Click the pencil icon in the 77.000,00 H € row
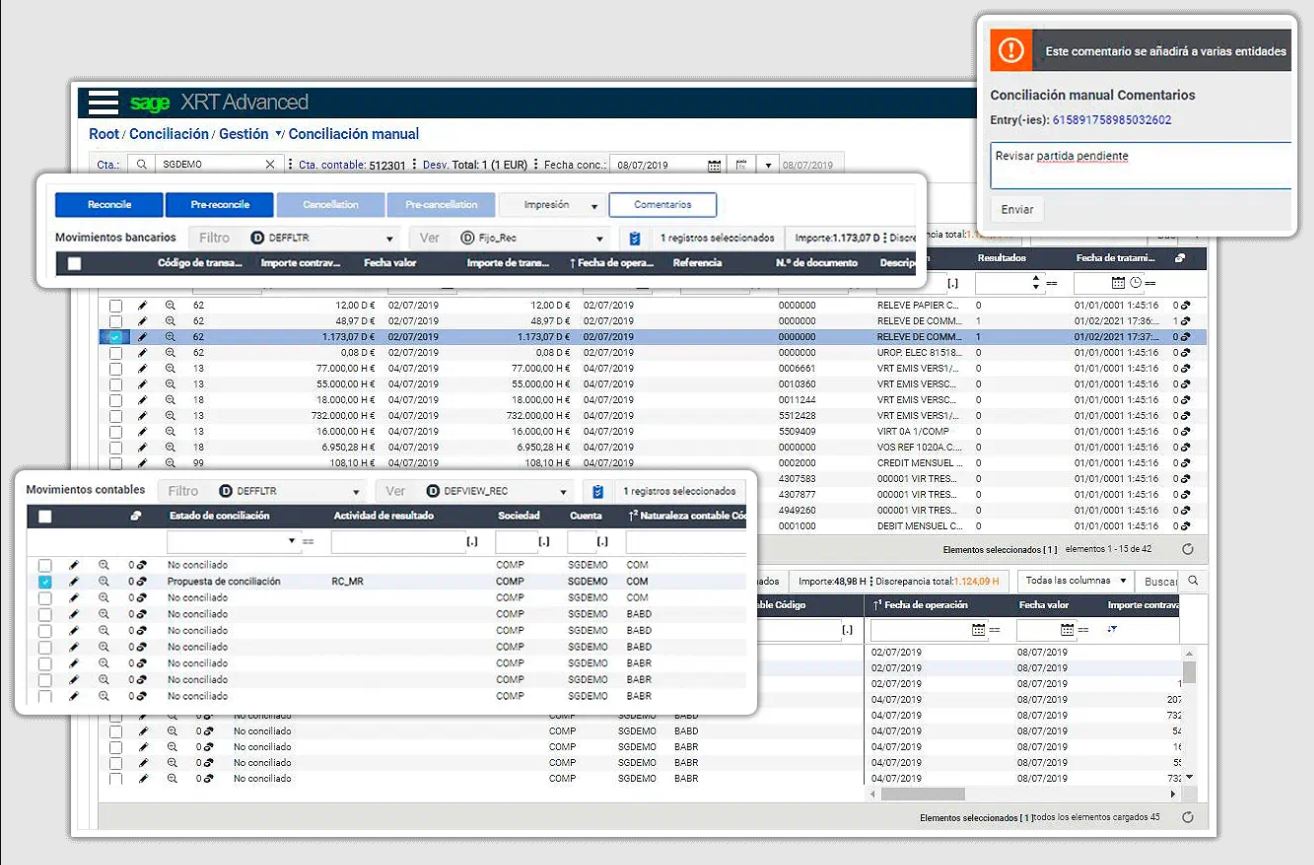The width and height of the screenshot is (1314, 865). coord(142,368)
